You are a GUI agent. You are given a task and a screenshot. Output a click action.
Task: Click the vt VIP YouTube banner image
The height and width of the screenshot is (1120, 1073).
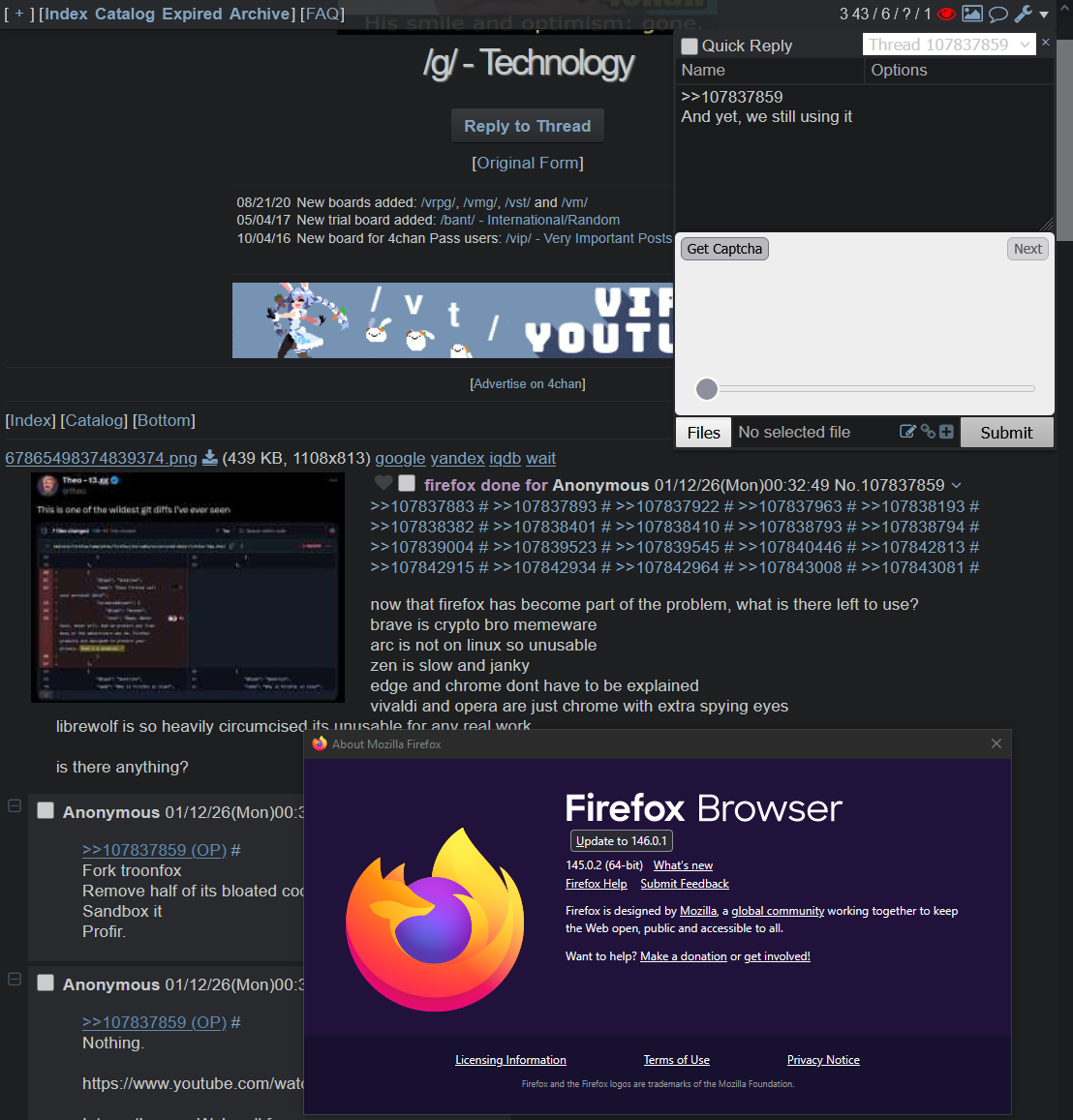452,320
